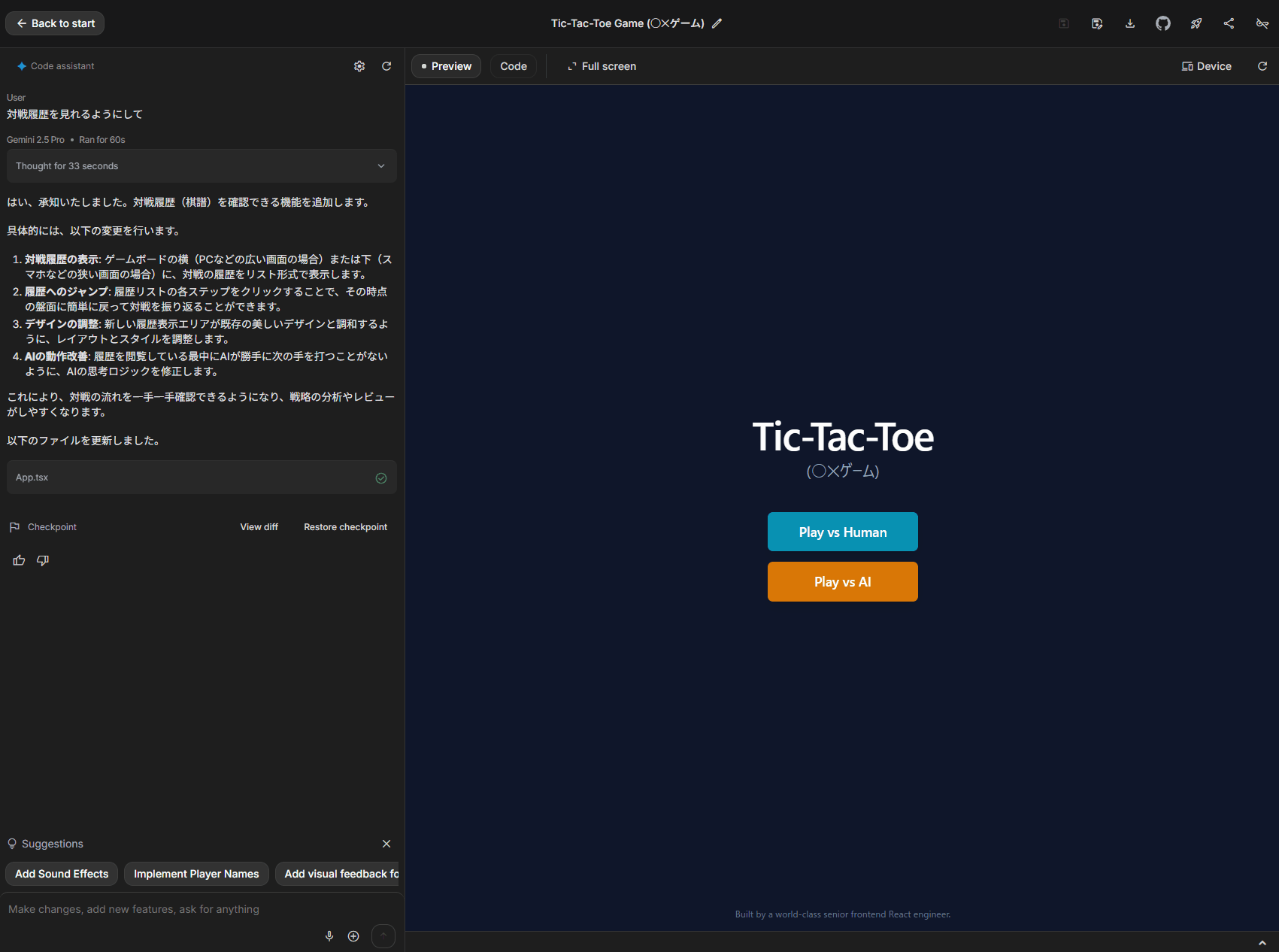Click the app title 'Tic-Tac-Toe Game (〇×ゲーム)'

pyautogui.click(x=627, y=23)
